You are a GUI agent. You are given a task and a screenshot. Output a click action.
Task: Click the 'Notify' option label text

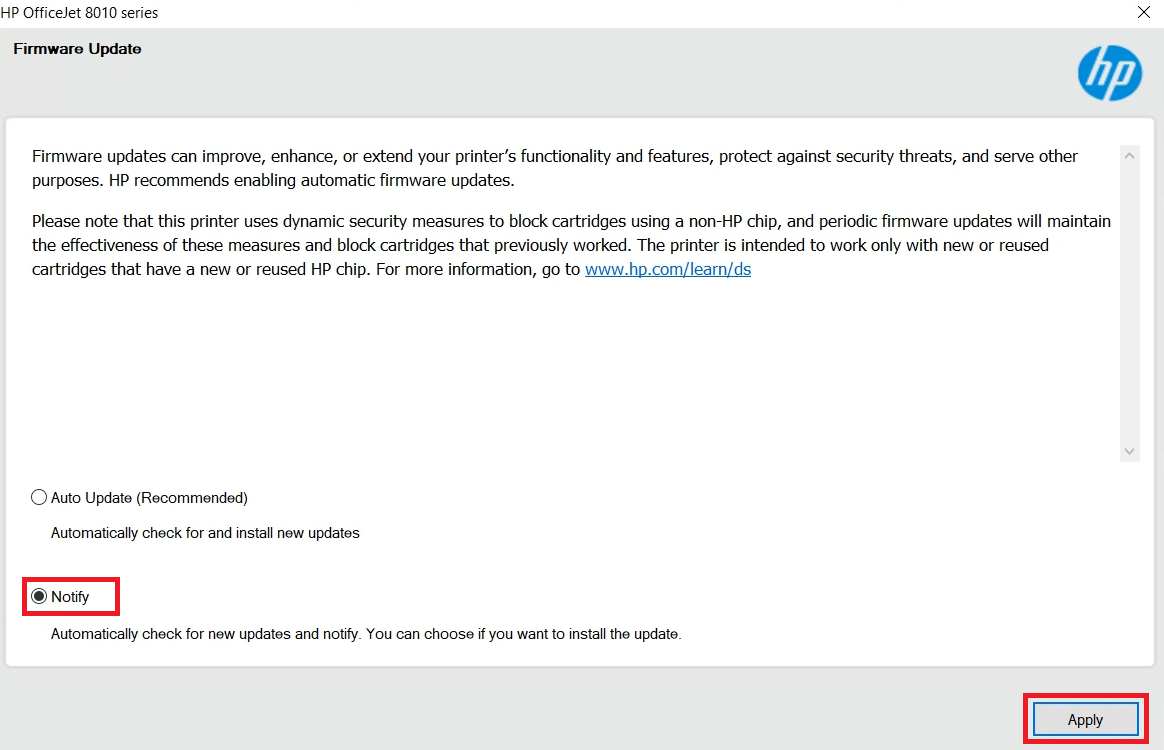click(x=70, y=597)
